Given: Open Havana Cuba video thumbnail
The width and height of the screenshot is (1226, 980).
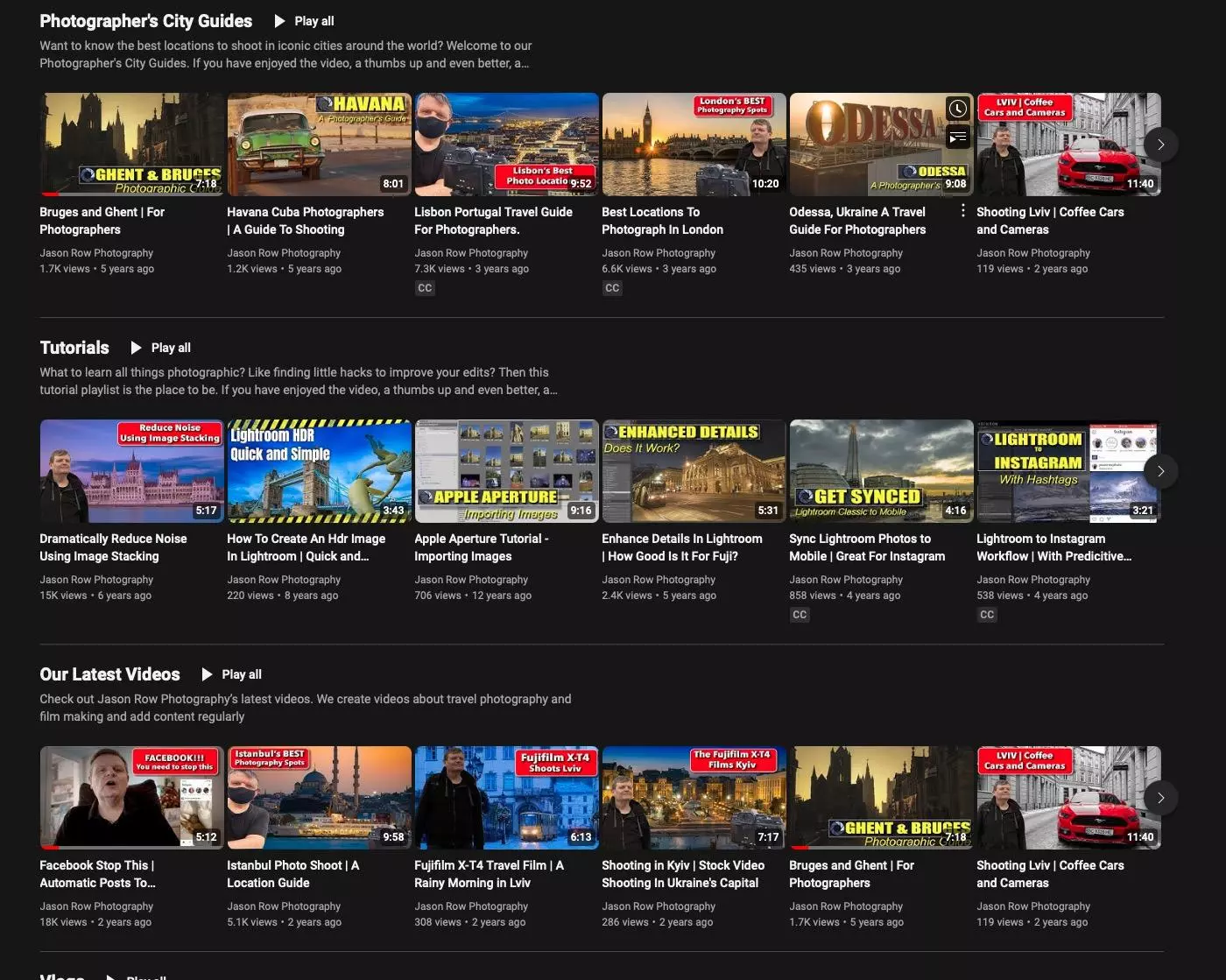Looking at the screenshot, I should tap(319, 145).
